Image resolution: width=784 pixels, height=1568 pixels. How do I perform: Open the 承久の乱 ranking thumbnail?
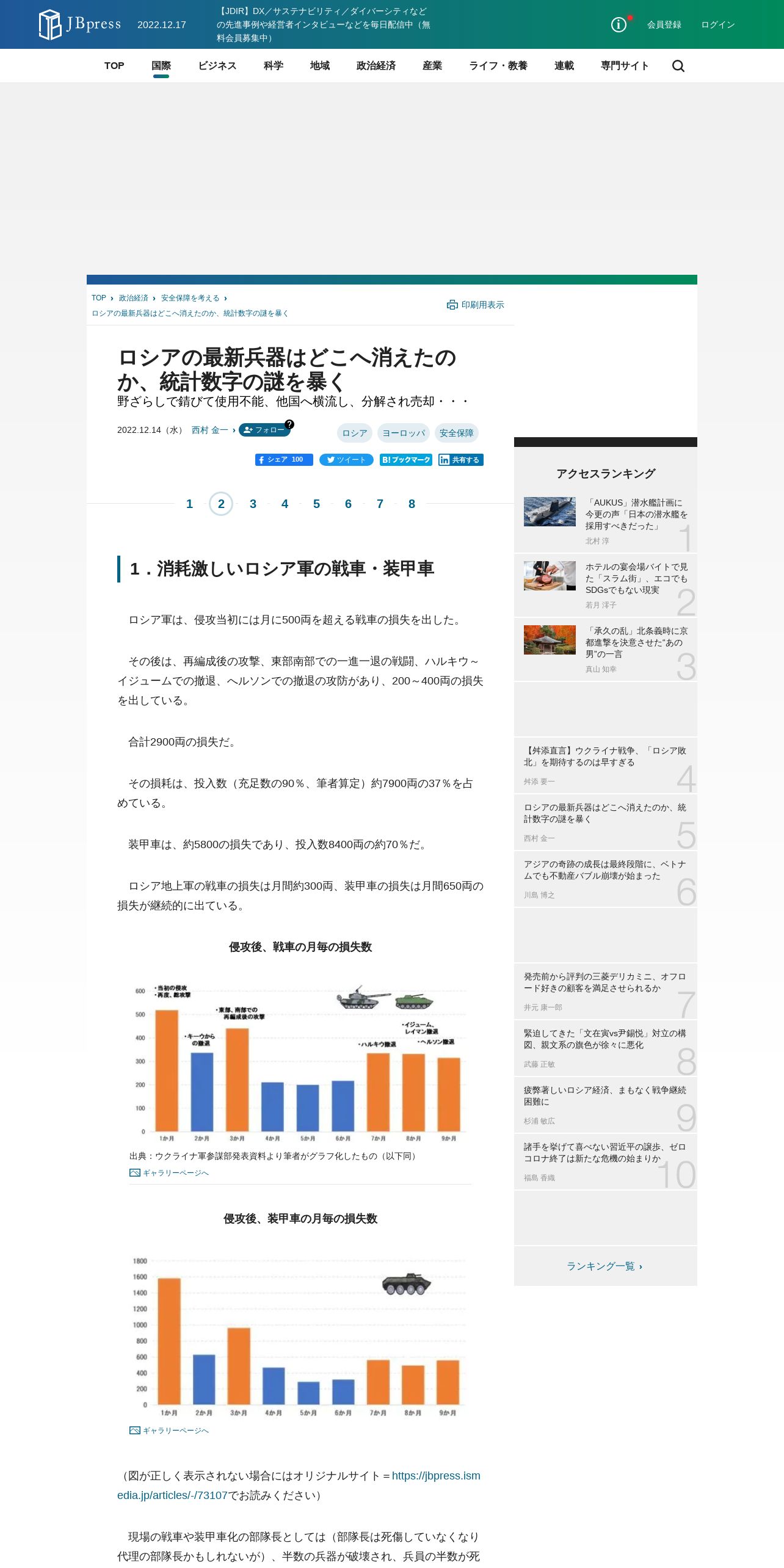pyautogui.click(x=550, y=640)
